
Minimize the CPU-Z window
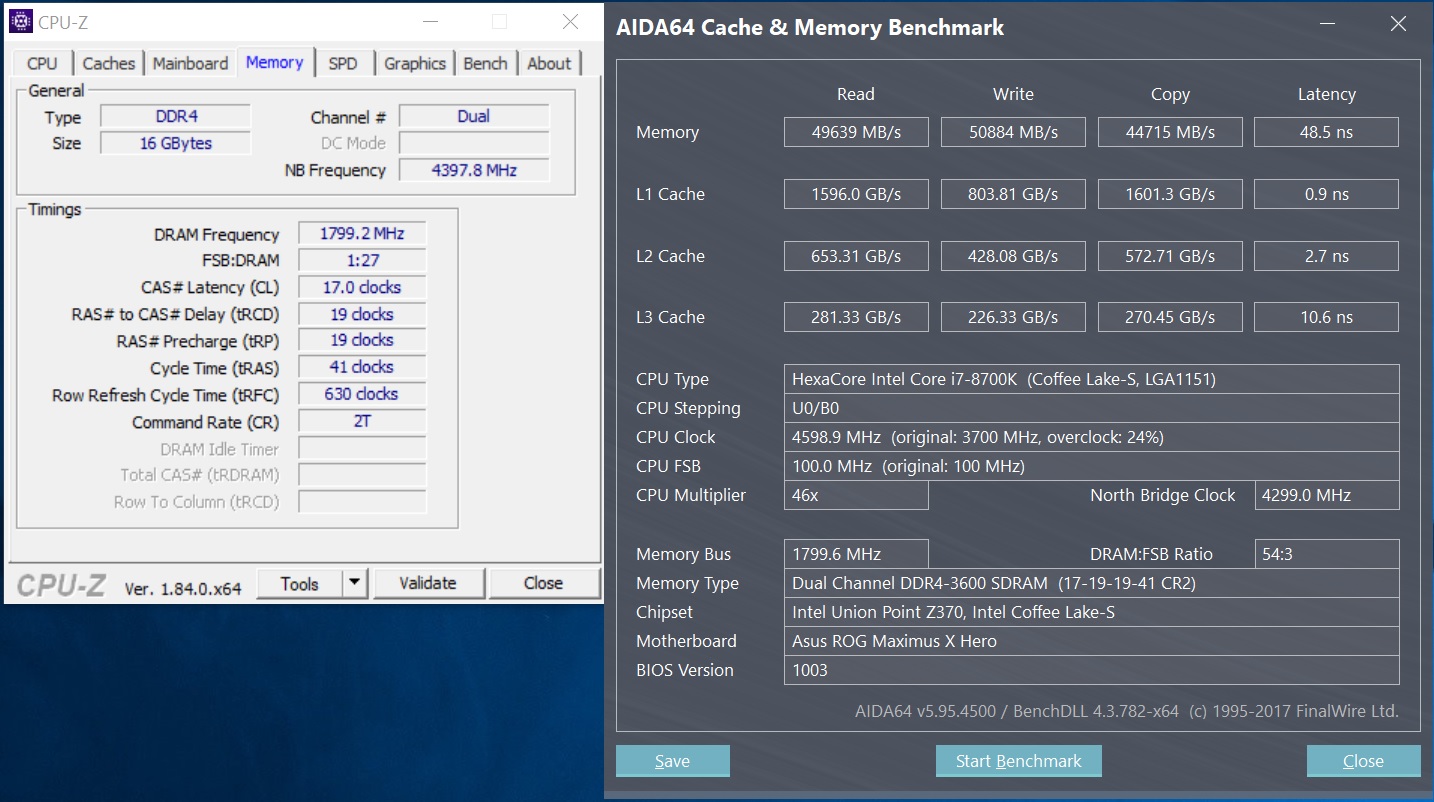click(x=430, y=22)
